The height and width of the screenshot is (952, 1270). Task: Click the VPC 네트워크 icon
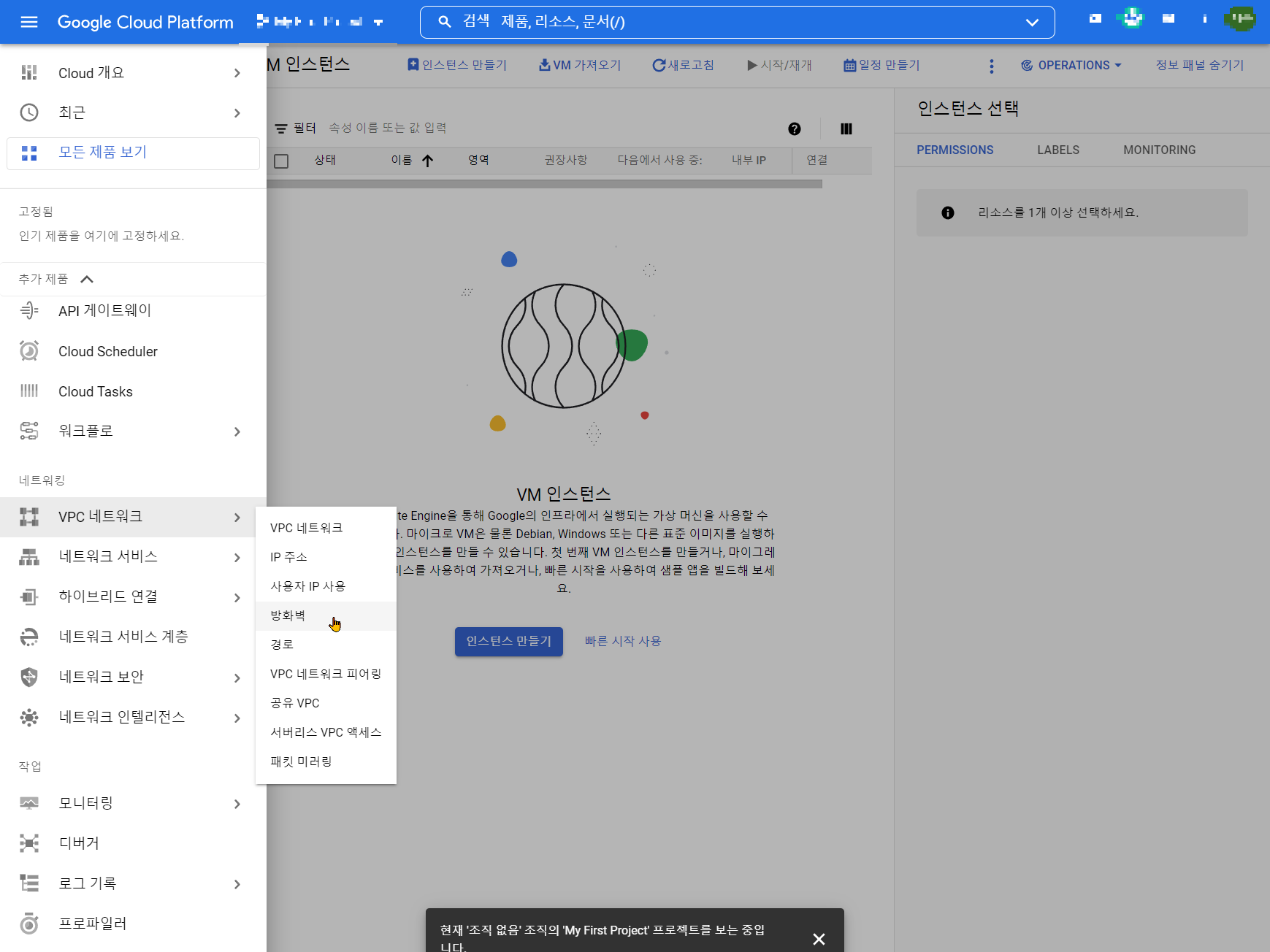tap(29, 517)
